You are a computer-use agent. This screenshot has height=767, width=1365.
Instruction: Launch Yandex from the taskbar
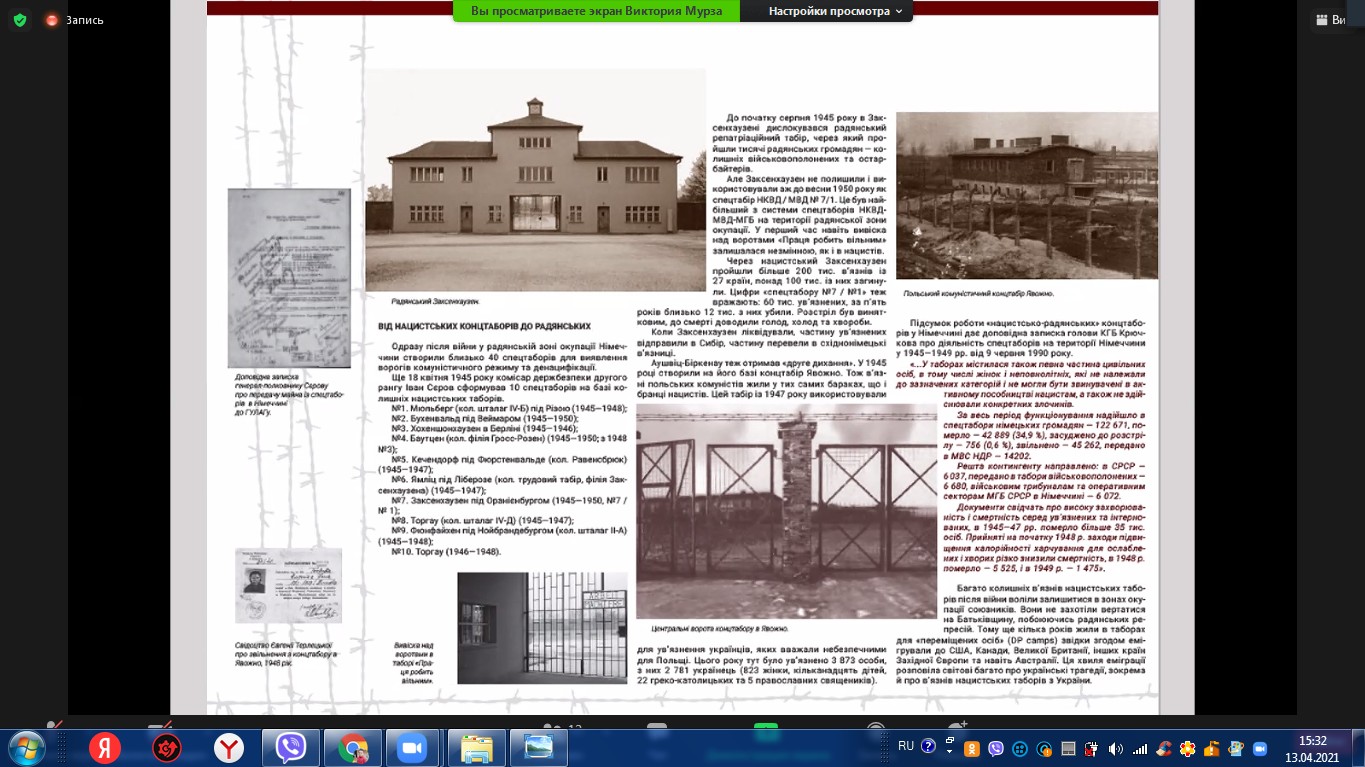click(x=103, y=748)
